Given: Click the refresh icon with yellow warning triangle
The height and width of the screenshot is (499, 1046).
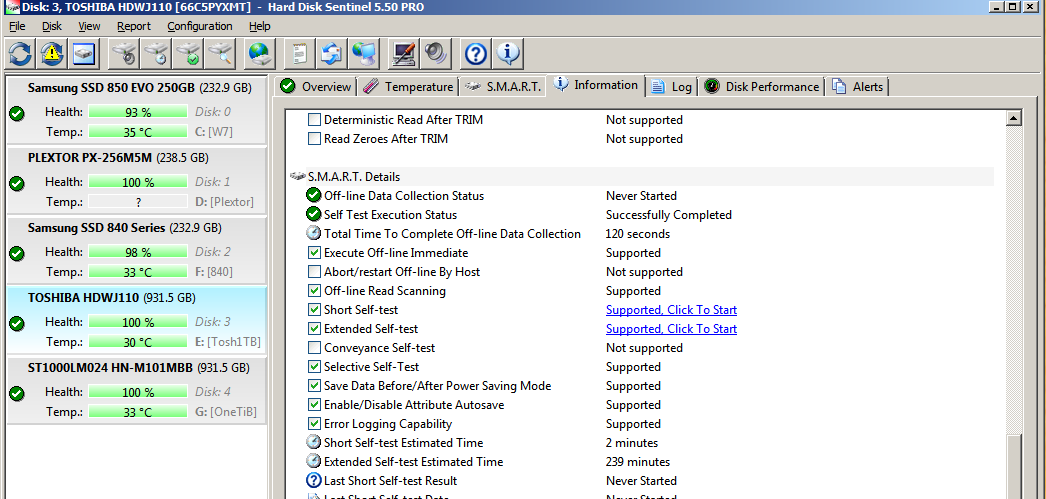Looking at the screenshot, I should click(x=51, y=53).
